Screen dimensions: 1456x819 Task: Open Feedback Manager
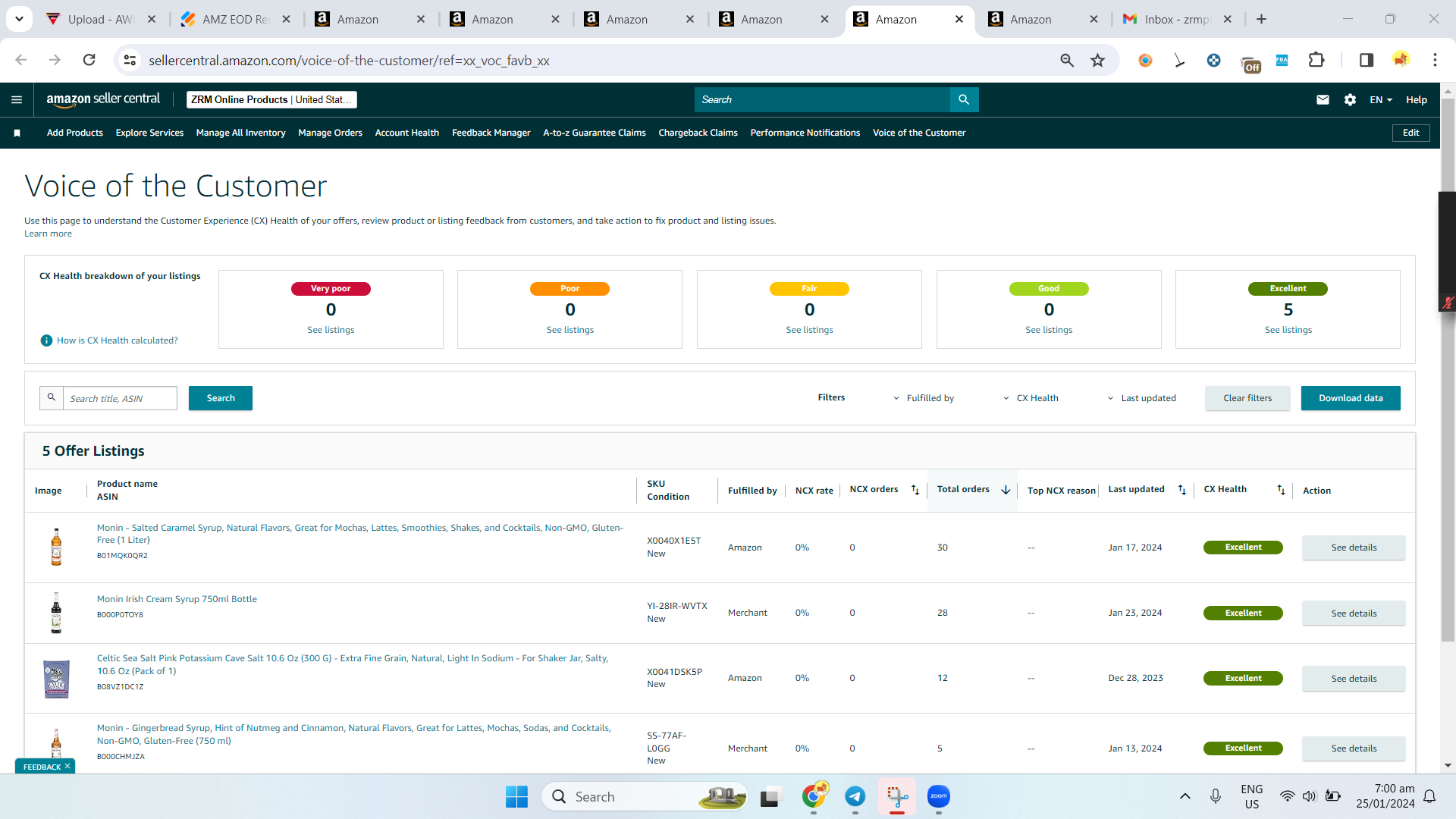[x=491, y=133]
